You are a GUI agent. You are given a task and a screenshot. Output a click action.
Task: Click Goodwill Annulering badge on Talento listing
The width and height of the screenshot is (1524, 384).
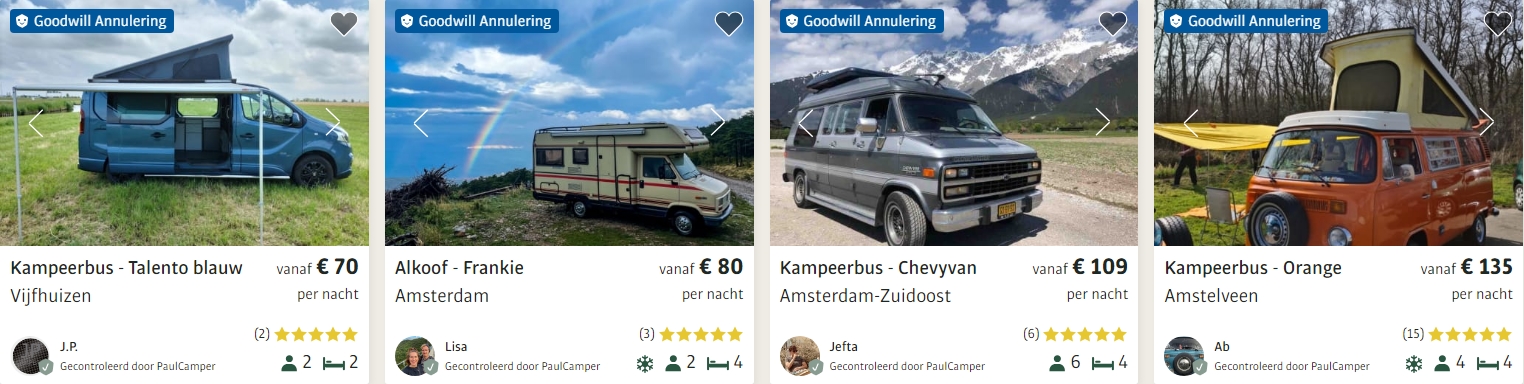click(x=92, y=21)
